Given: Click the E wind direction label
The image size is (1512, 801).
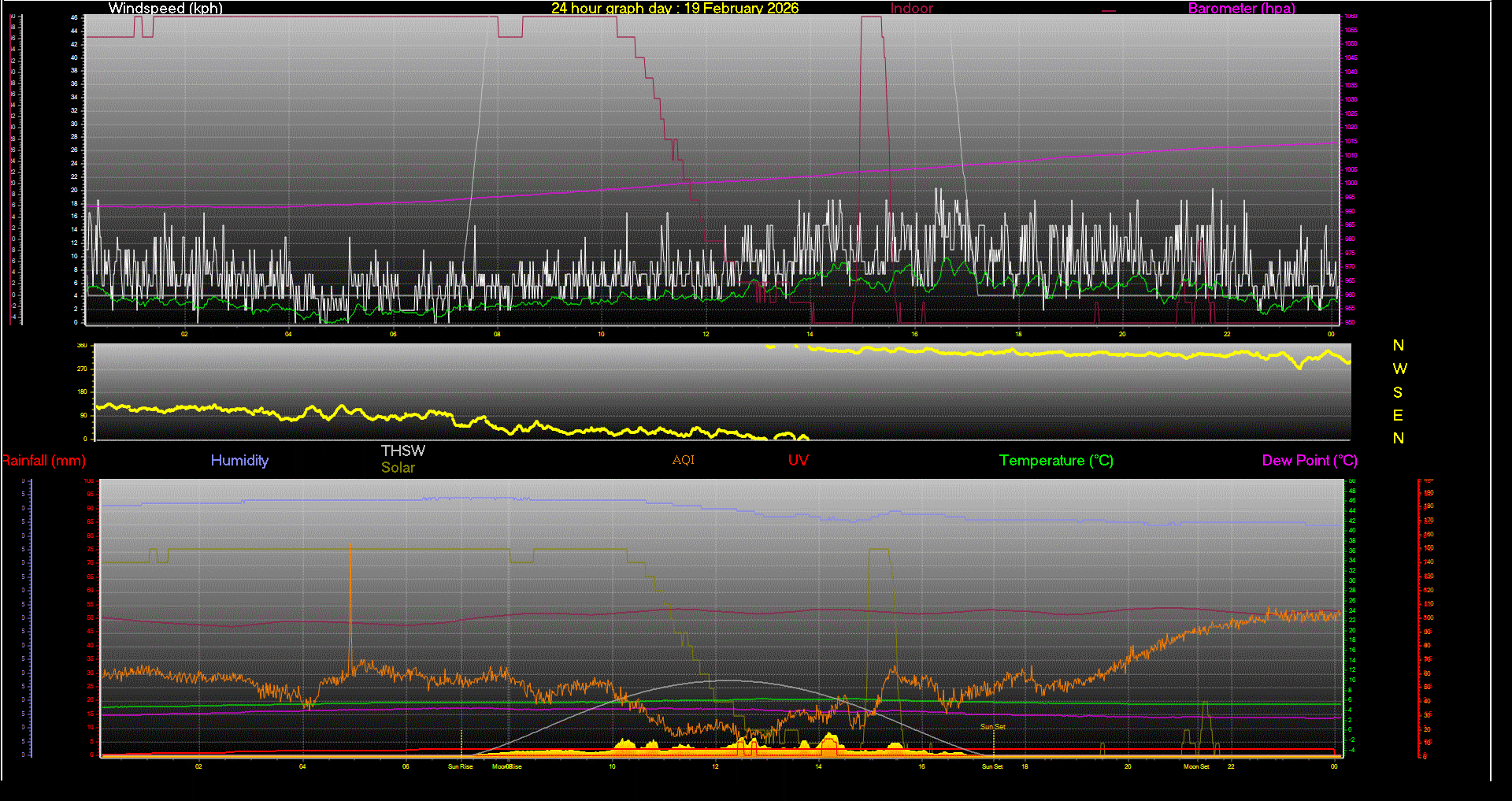Looking at the screenshot, I should [1398, 415].
